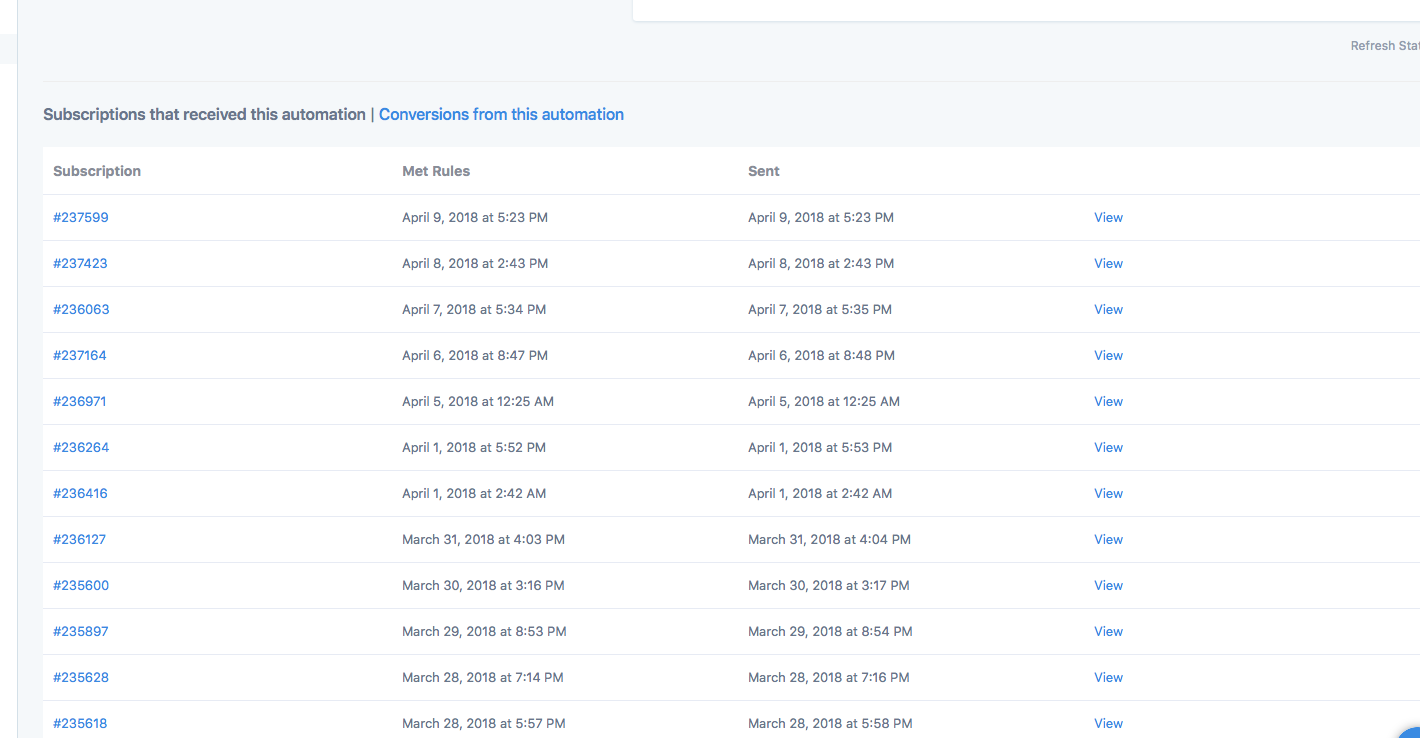View the row for subscription #236416
Image resolution: width=1420 pixels, height=738 pixels.
click(1108, 493)
